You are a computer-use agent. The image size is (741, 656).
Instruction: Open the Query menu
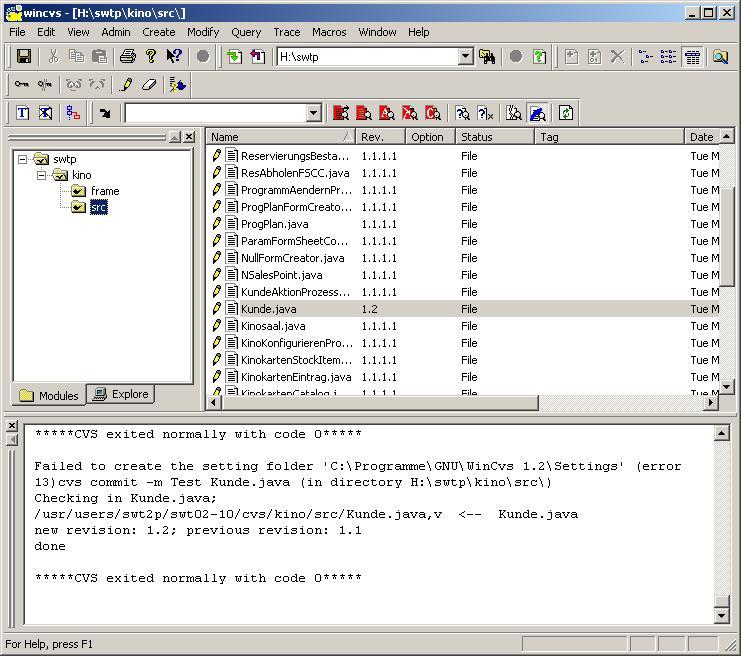coord(246,32)
